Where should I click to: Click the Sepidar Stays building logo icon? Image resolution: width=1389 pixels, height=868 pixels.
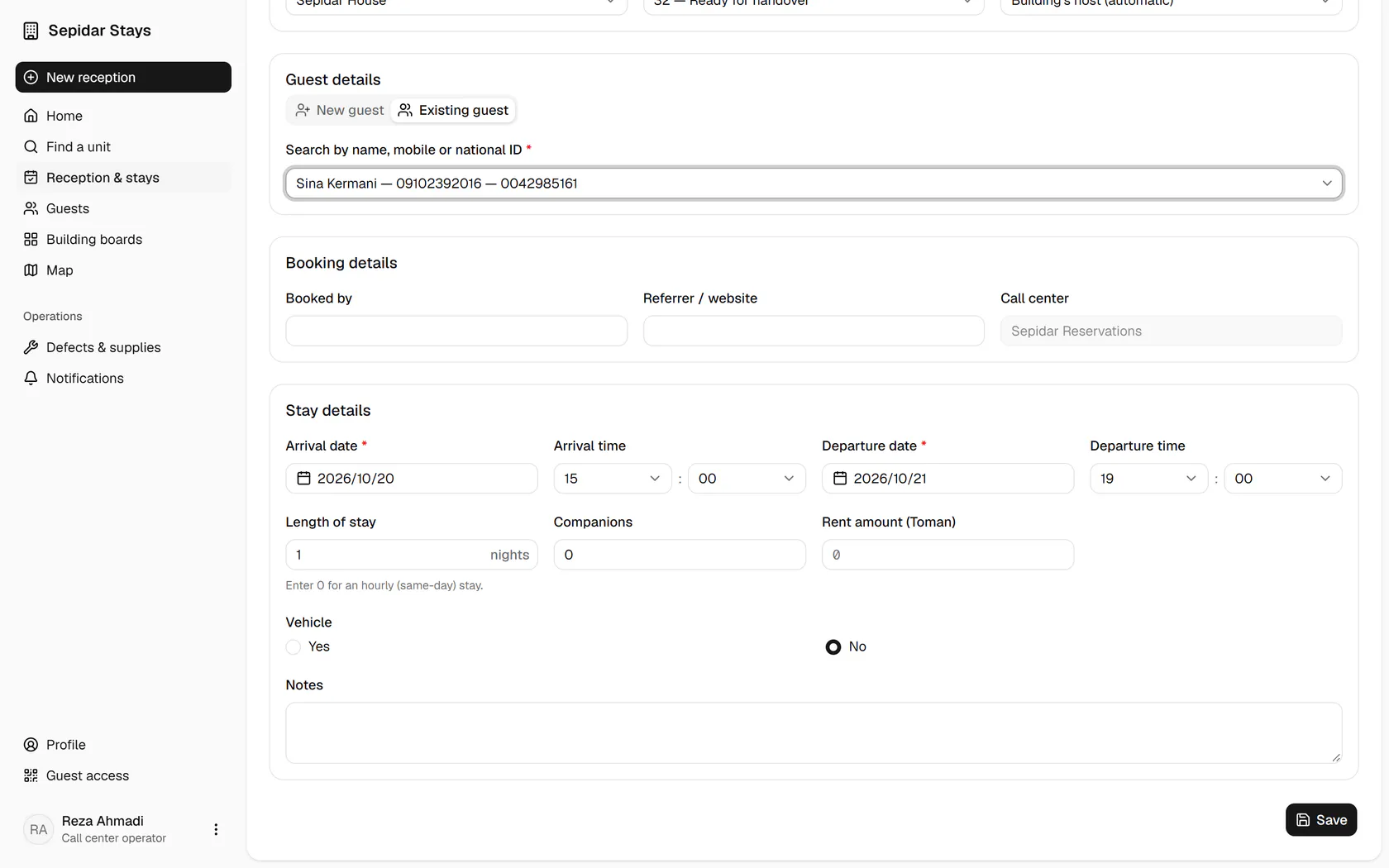tap(31, 31)
